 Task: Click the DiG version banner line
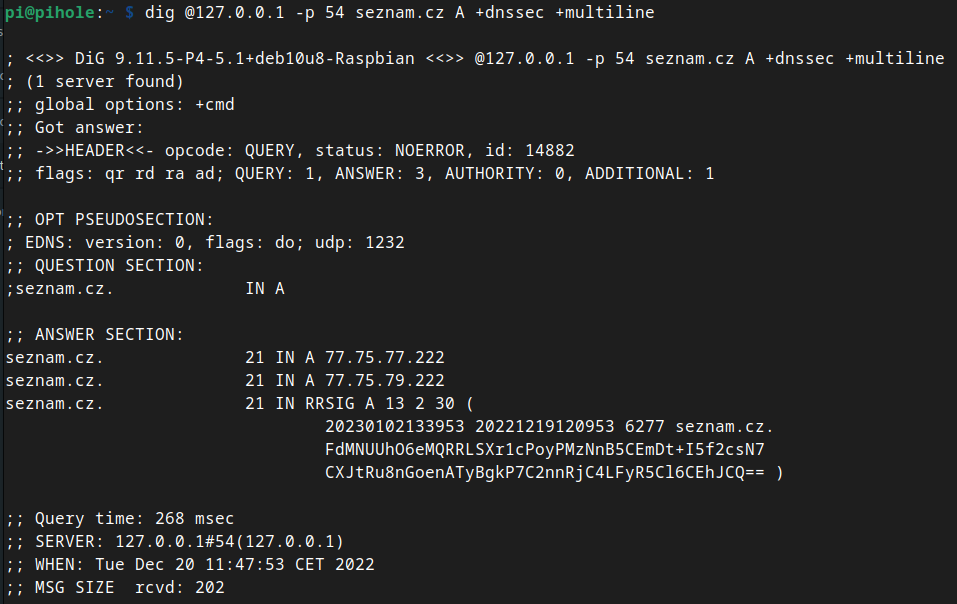click(475, 58)
